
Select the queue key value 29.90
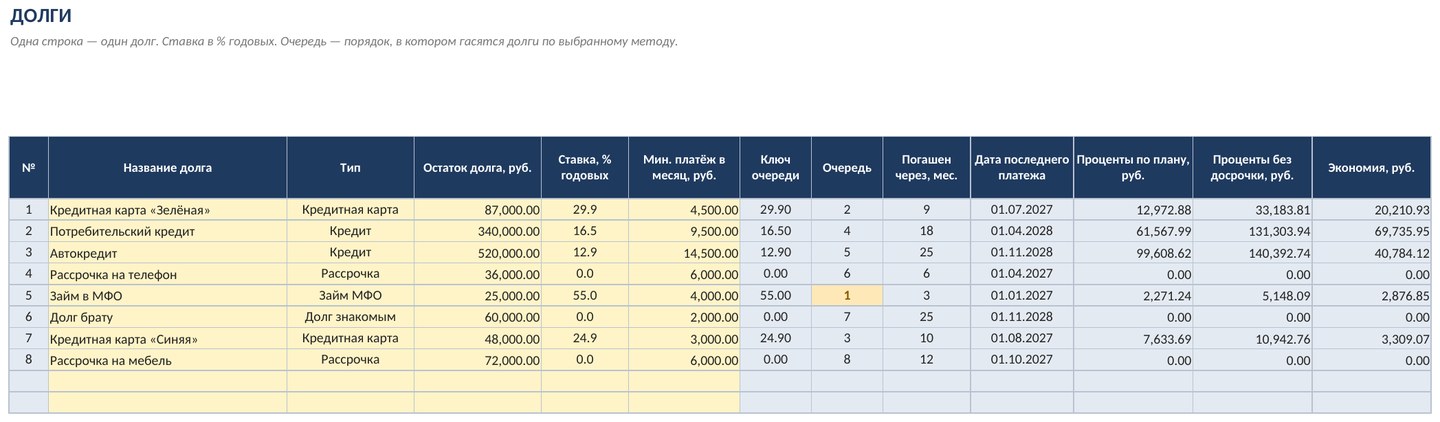click(775, 210)
